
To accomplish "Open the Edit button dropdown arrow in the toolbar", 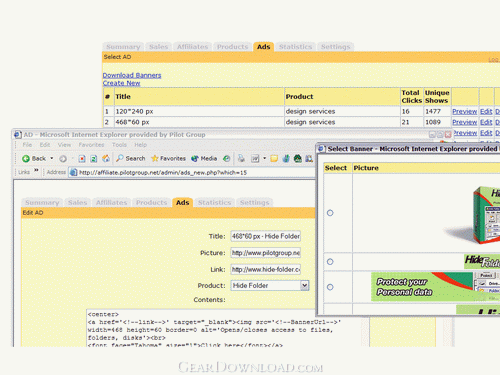I will tap(265, 158).
